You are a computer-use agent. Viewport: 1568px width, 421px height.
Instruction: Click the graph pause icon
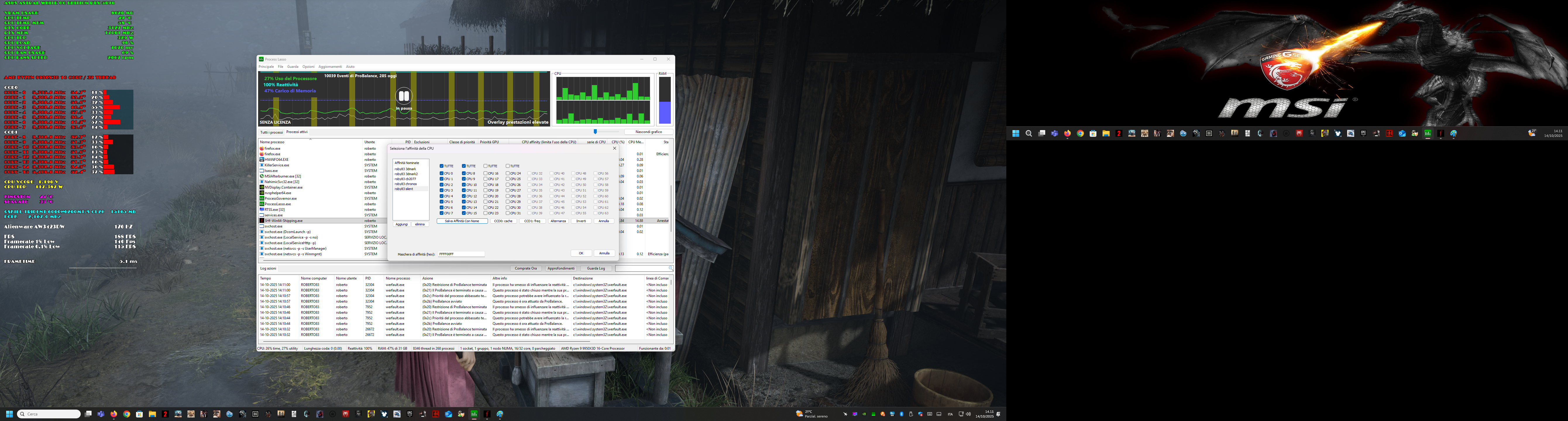tap(404, 96)
